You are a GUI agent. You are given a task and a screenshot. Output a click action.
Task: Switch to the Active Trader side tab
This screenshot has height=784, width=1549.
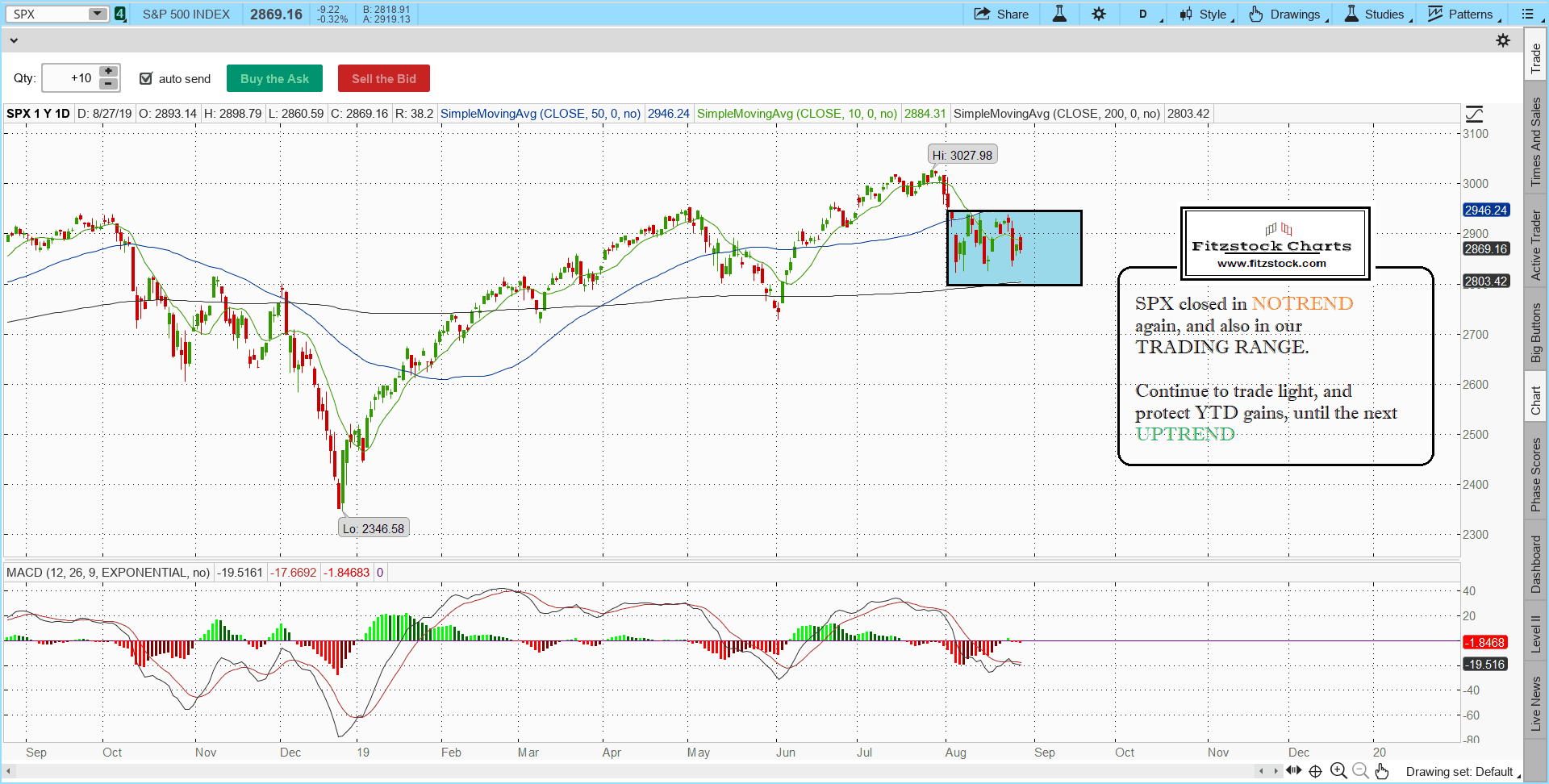[x=1536, y=245]
